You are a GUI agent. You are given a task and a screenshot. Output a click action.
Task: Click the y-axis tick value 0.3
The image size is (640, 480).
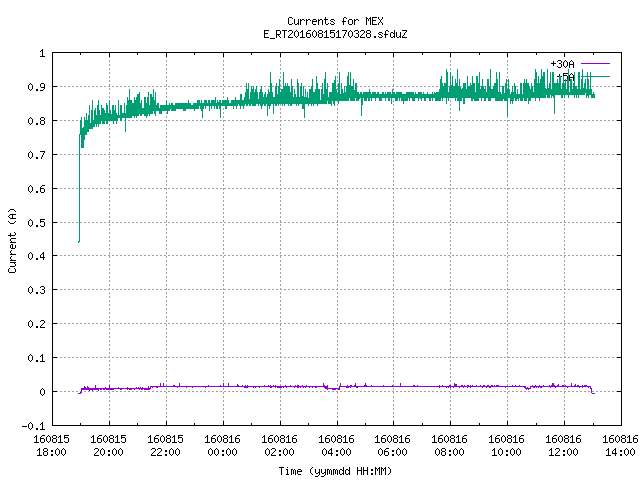(x=36, y=290)
